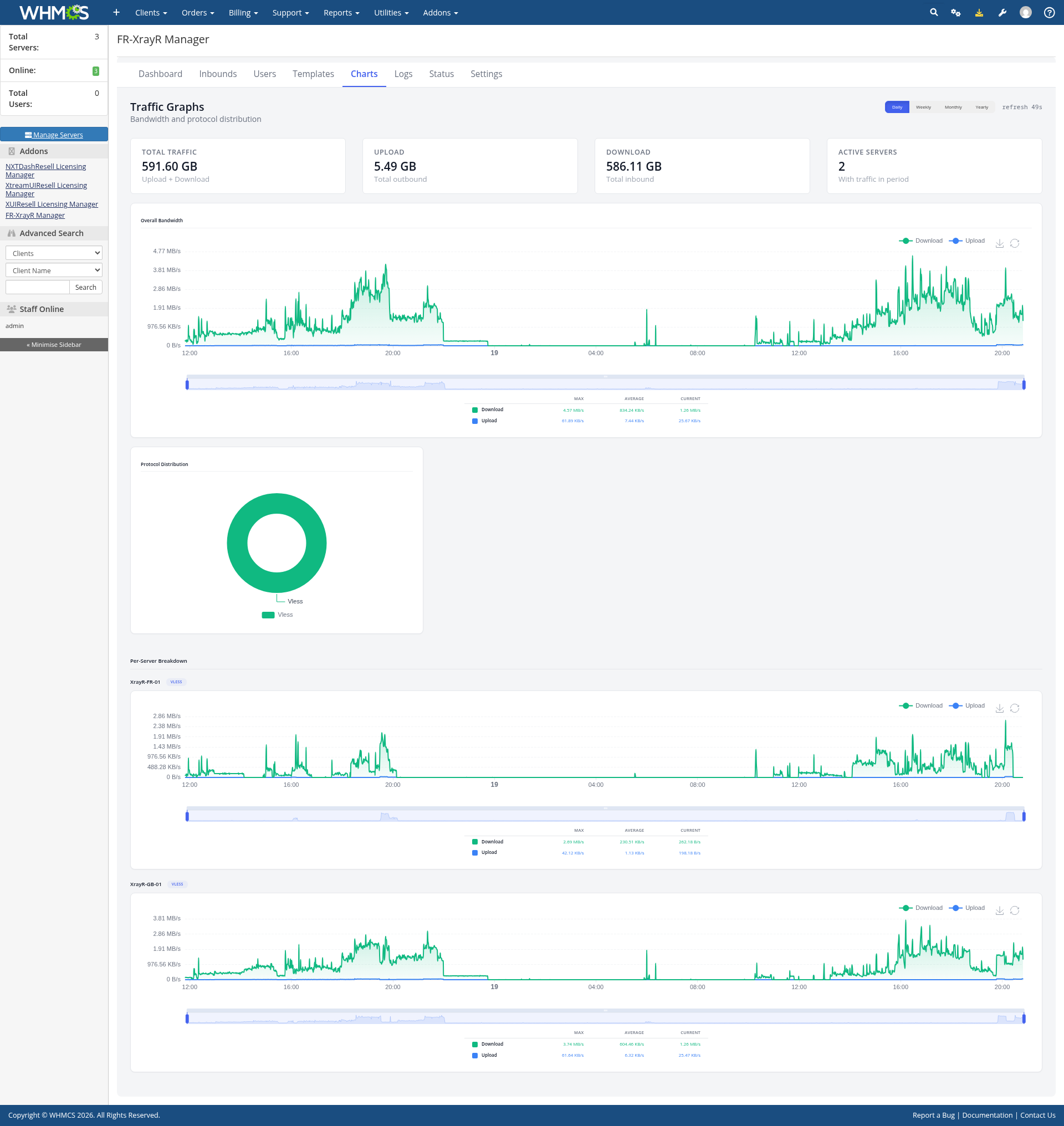
Task: Open the help question mark icon
Action: tap(1048, 13)
